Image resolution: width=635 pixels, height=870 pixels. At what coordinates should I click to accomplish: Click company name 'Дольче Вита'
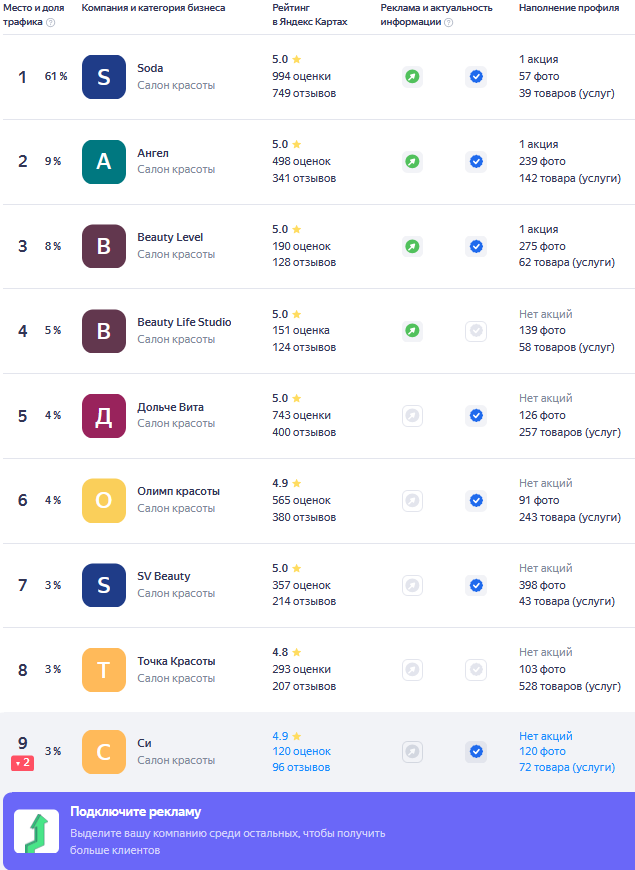(170, 407)
